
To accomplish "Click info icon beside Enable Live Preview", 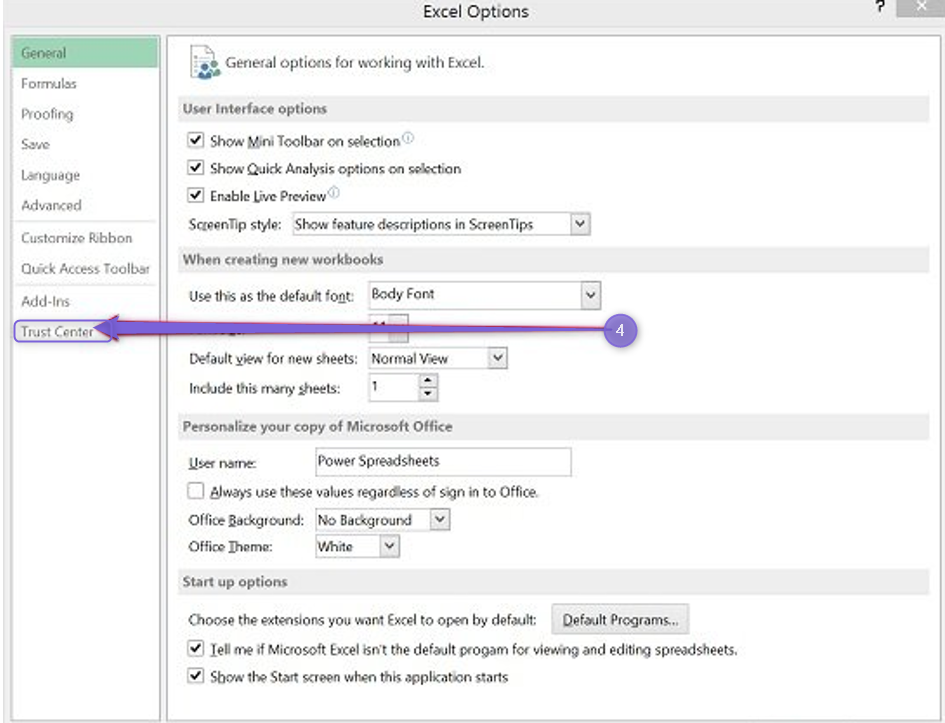I will coord(333,193).
